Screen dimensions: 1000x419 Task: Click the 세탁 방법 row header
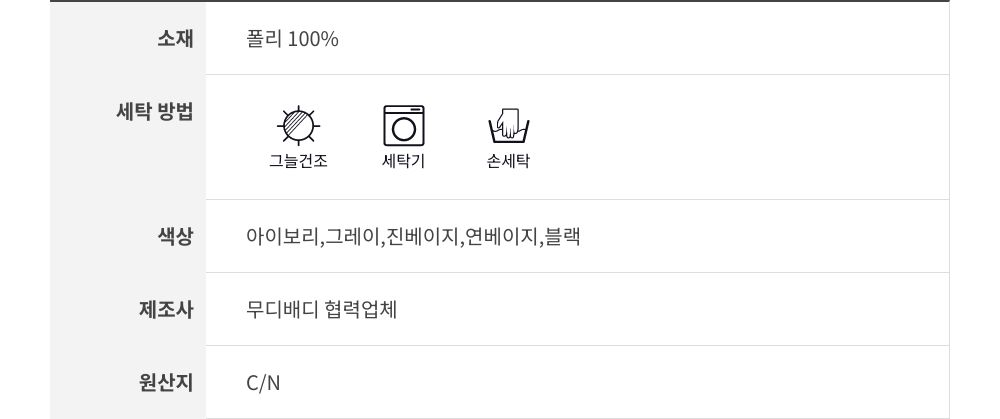pyautogui.click(x=155, y=111)
